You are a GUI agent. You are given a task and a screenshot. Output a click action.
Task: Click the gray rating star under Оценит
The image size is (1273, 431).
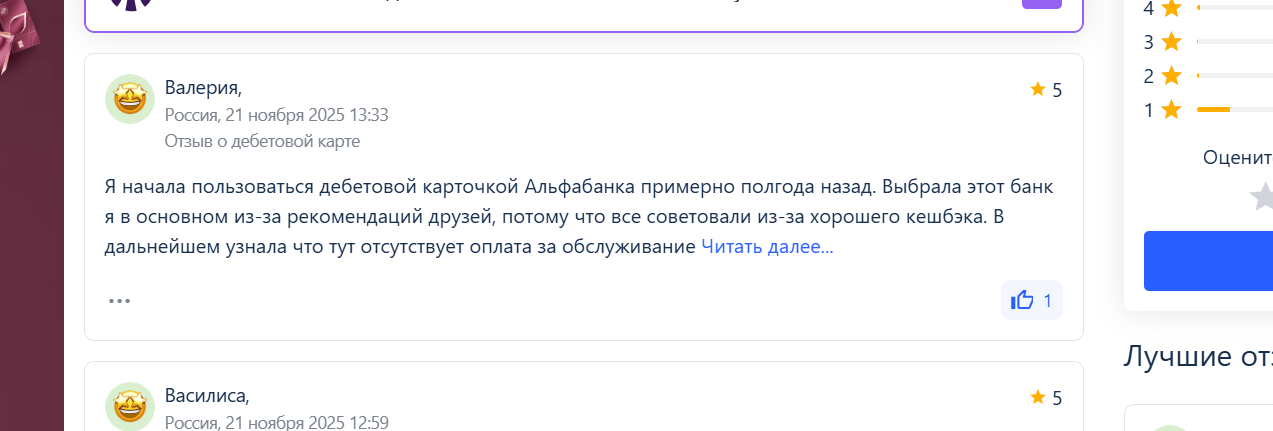[x=1262, y=196]
